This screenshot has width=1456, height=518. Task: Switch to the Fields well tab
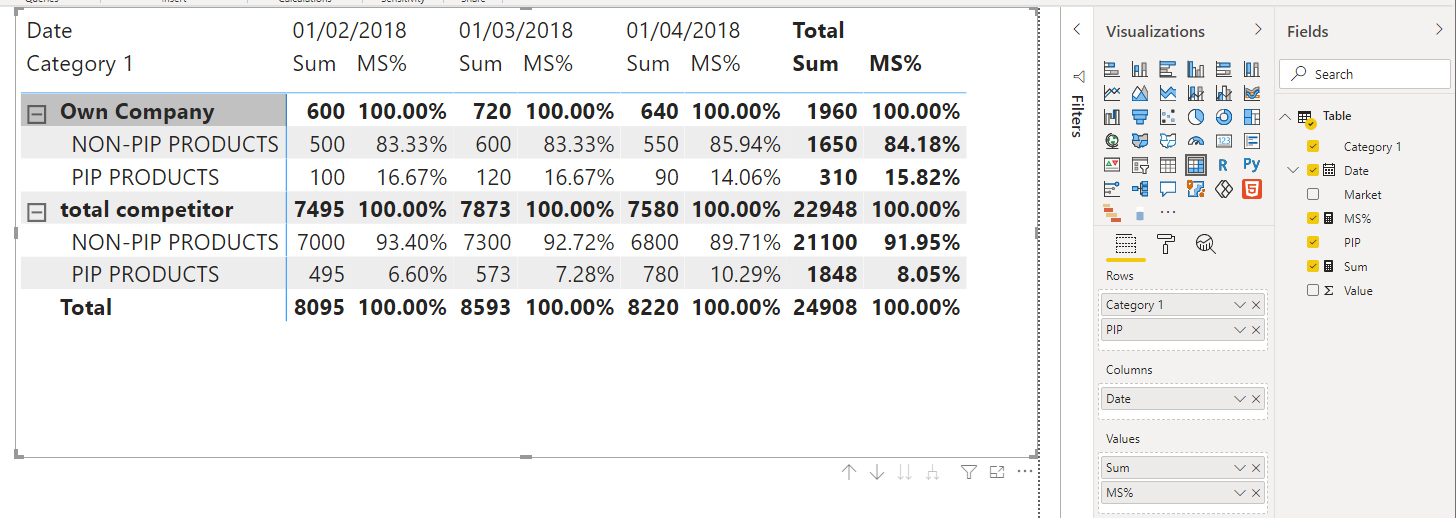point(1125,243)
